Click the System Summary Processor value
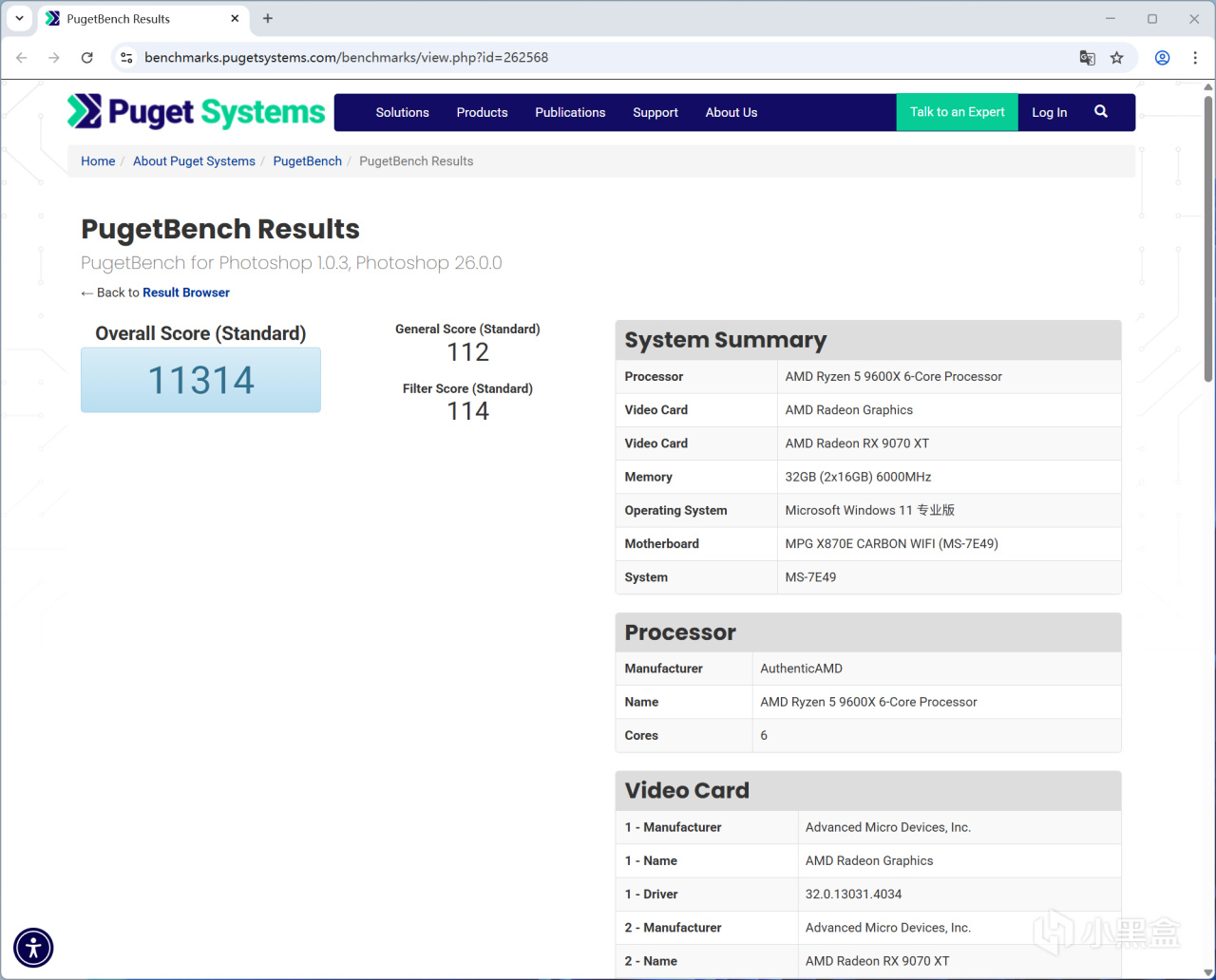 tap(893, 377)
